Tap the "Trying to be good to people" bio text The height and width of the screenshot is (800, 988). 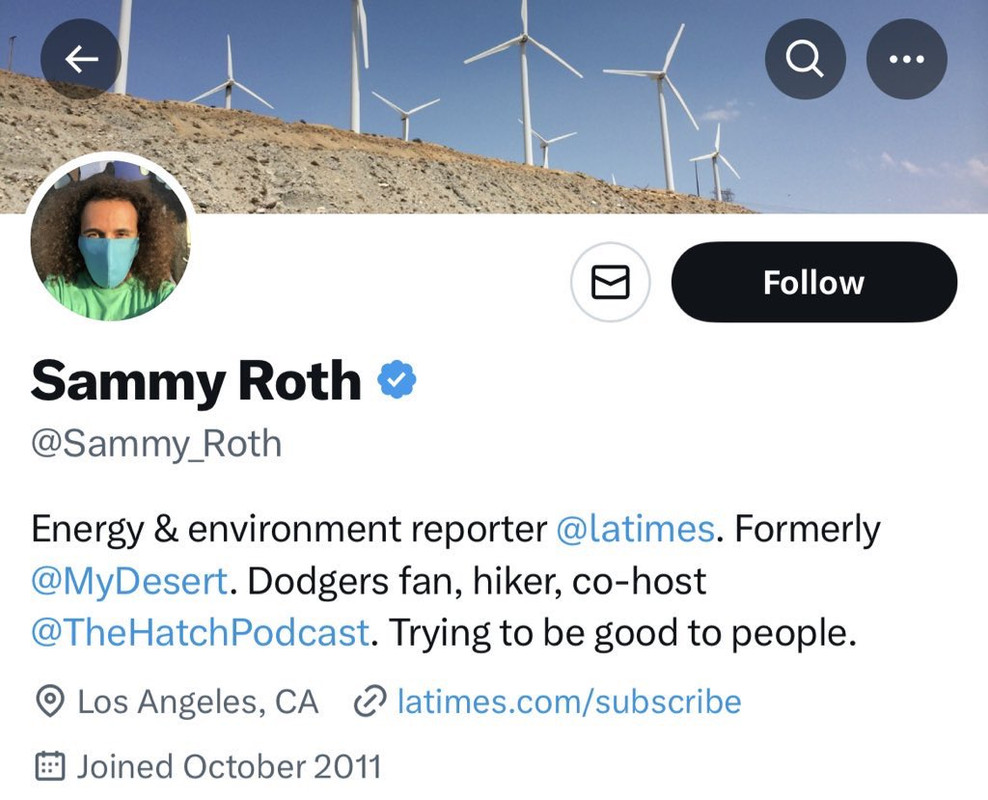coord(622,633)
